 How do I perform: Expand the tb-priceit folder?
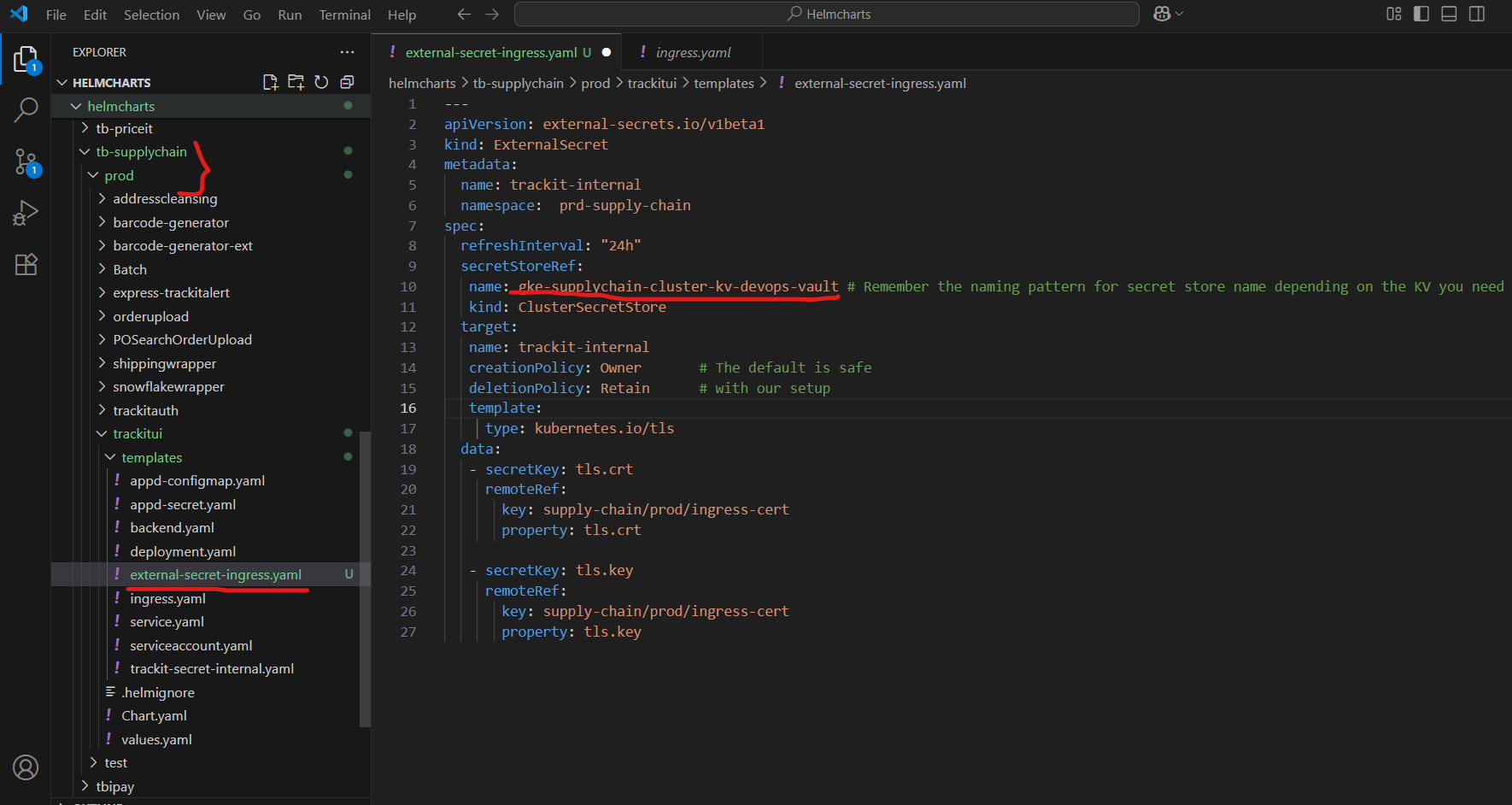[124, 128]
